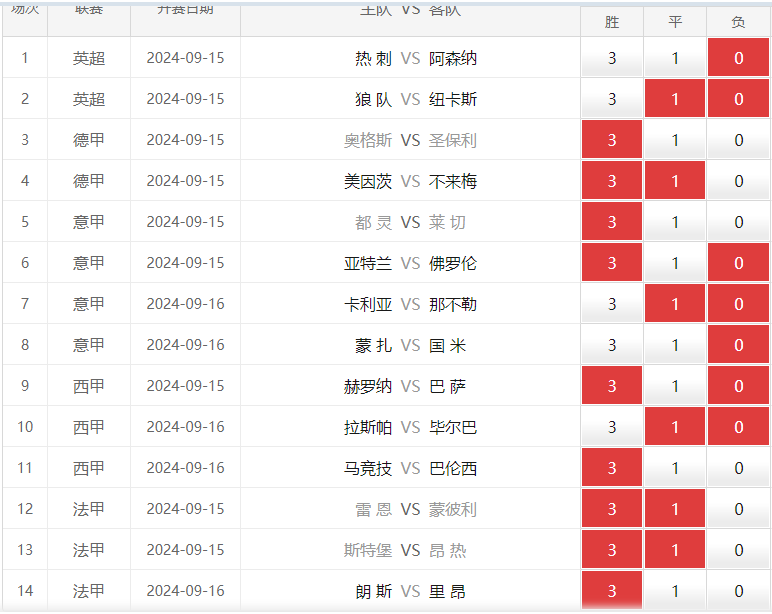The width and height of the screenshot is (772, 614).
Task: Select draw (1) for 马竞技 VS 巴伦西
Action: coord(675,468)
